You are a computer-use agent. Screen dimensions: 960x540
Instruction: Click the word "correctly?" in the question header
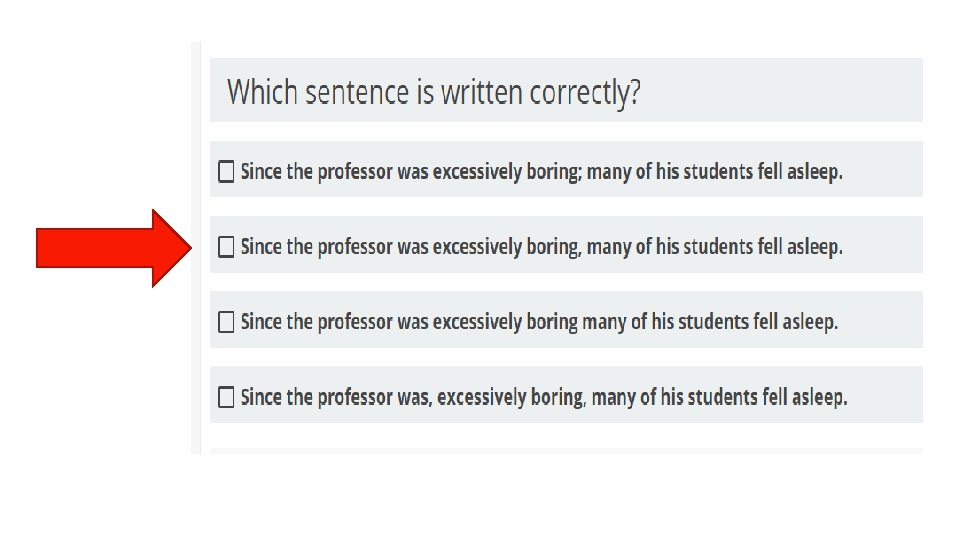pyautogui.click(x=585, y=93)
